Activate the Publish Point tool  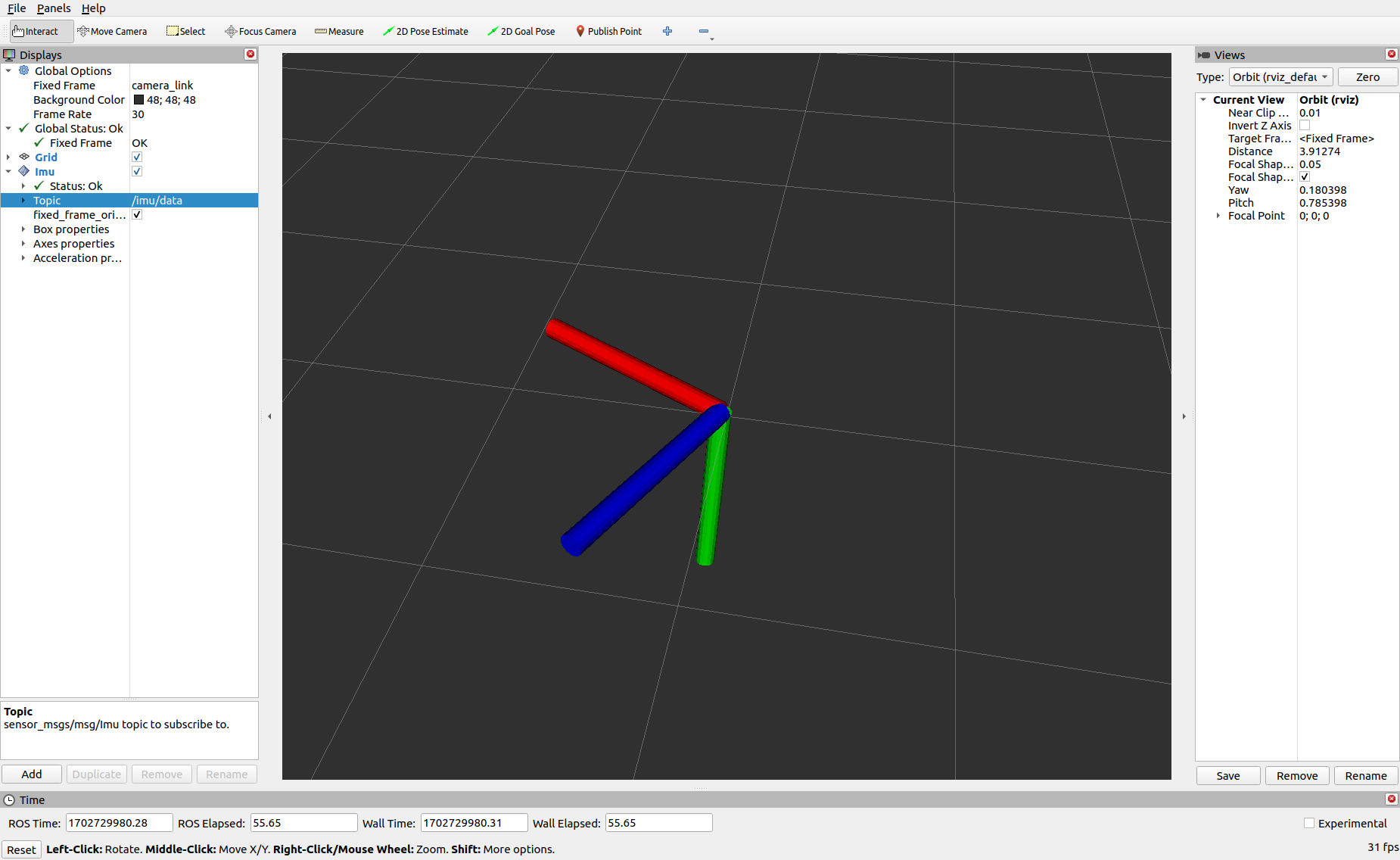tap(608, 31)
